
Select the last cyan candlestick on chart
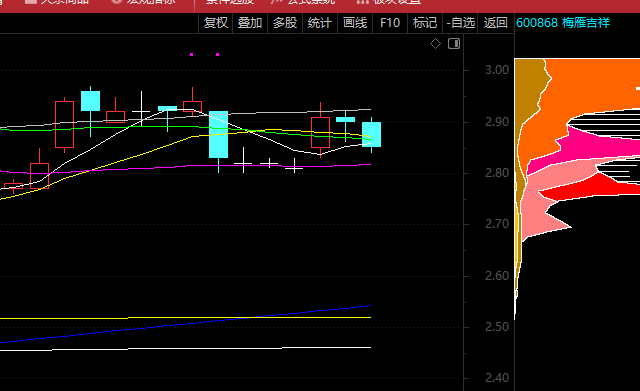371,134
